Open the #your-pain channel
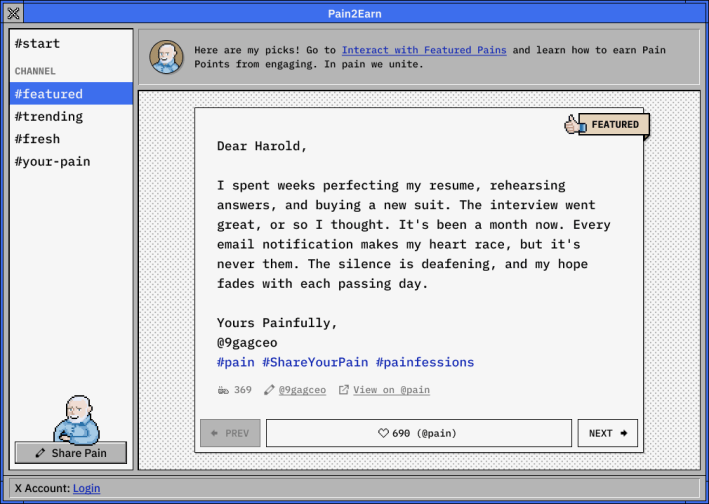 [x=52, y=162]
